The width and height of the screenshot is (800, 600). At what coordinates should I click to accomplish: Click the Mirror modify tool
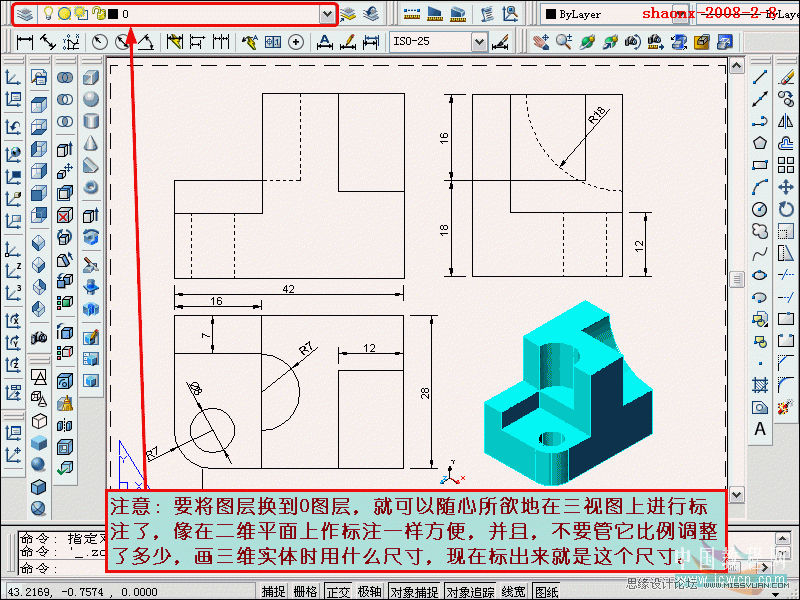[786, 121]
